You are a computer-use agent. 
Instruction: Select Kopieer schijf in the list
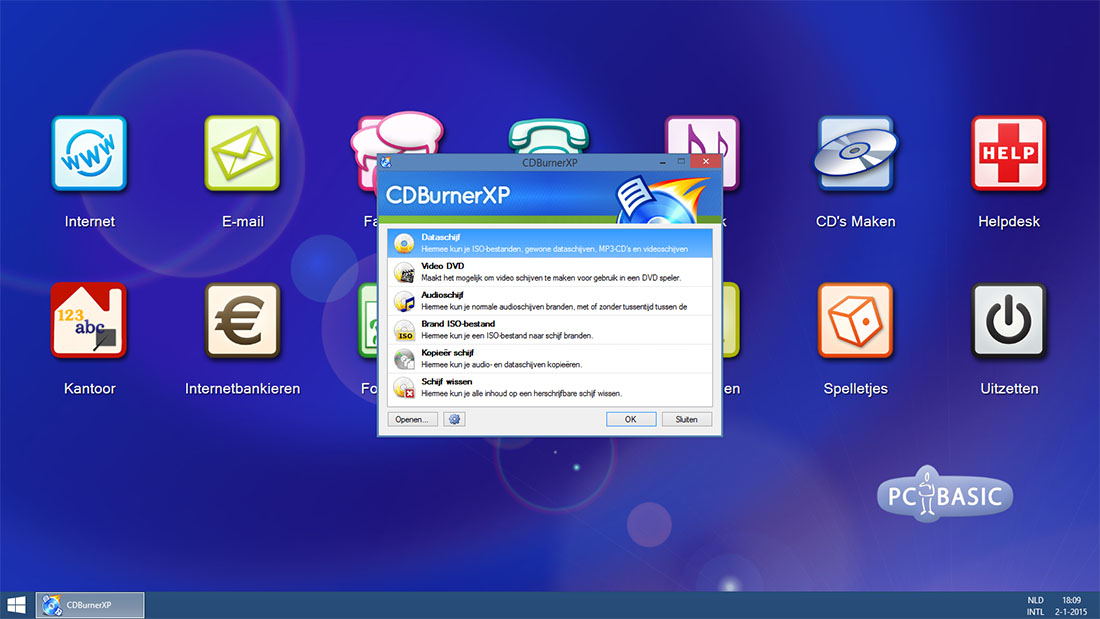click(x=550, y=358)
